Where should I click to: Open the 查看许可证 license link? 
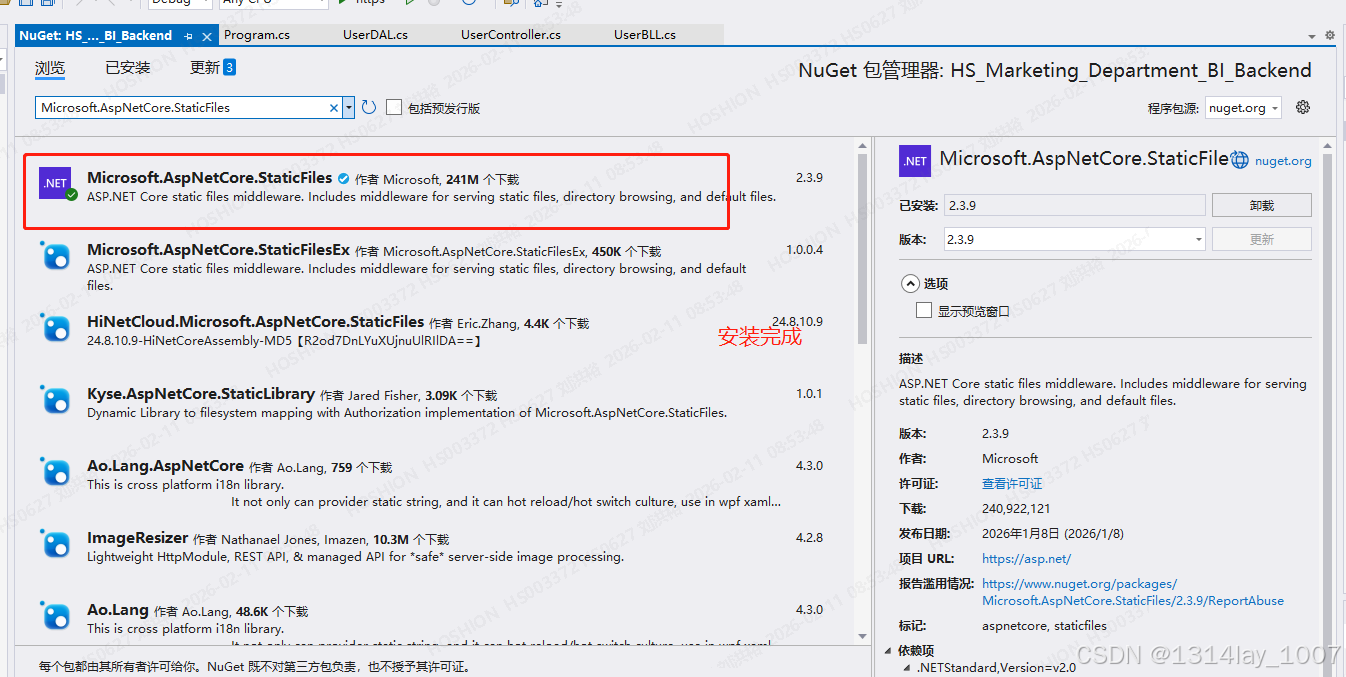tap(1012, 484)
